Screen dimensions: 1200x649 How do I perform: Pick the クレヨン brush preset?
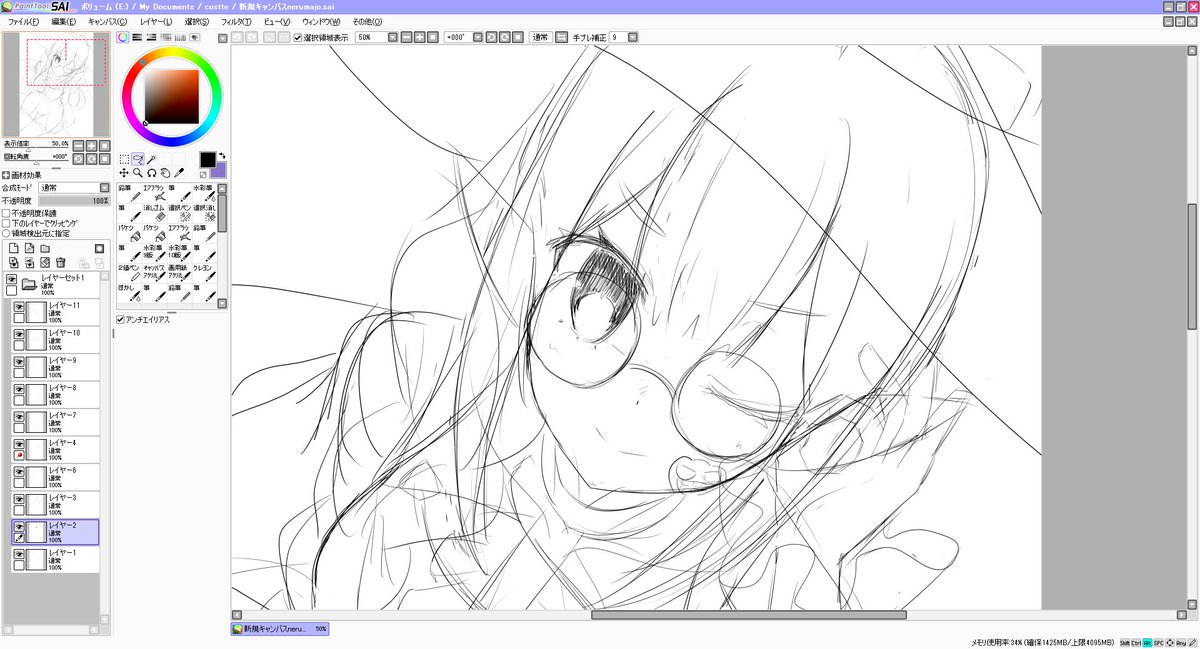[x=205, y=273]
